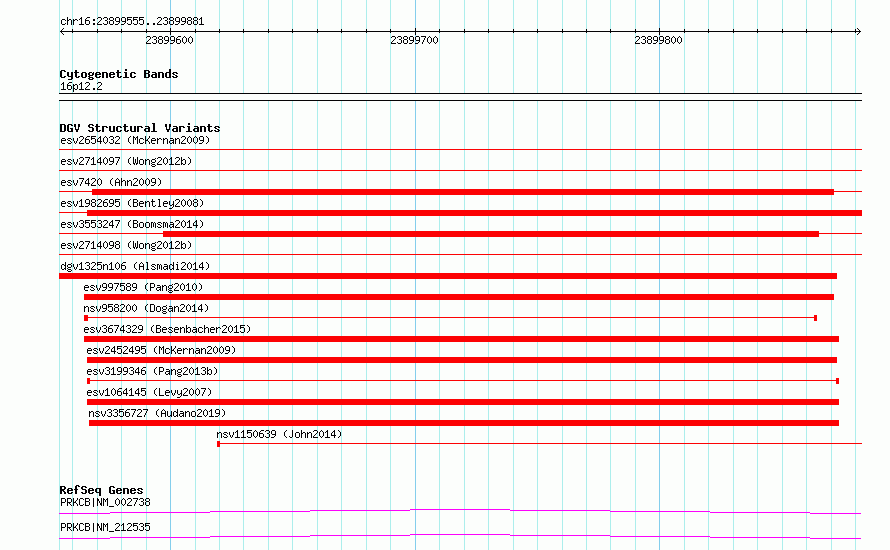This screenshot has width=890, height=550.
Task: Select the 16p12.2 band label
Action: (x=81, y=86)
